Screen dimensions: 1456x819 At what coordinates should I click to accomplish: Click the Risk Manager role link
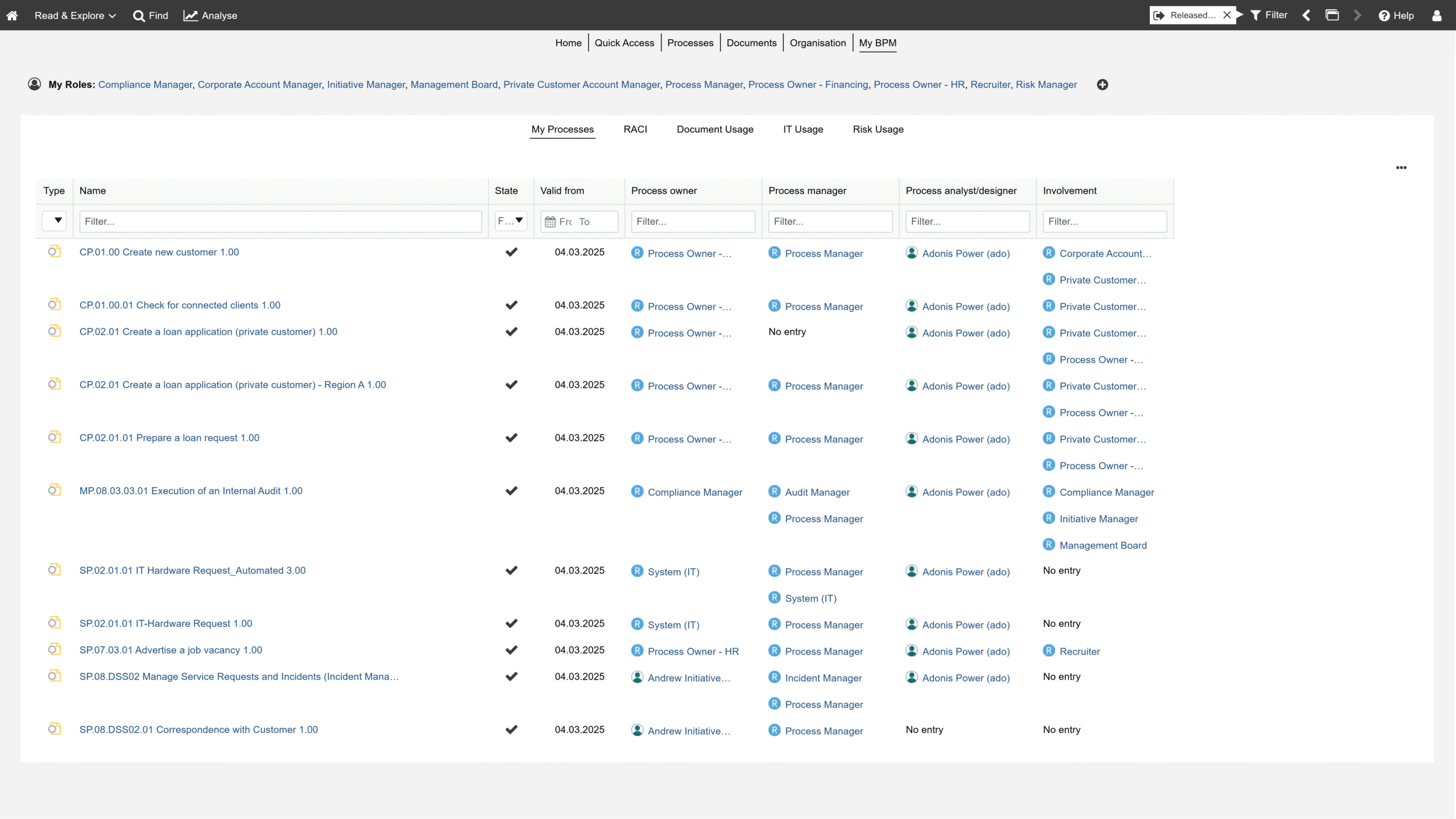pos(1046,85)
